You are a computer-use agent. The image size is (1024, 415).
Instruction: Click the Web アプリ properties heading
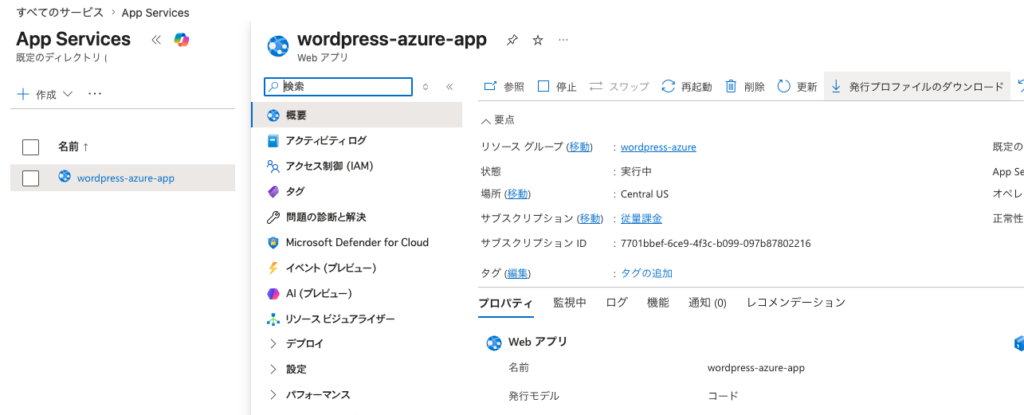point(537,342)
